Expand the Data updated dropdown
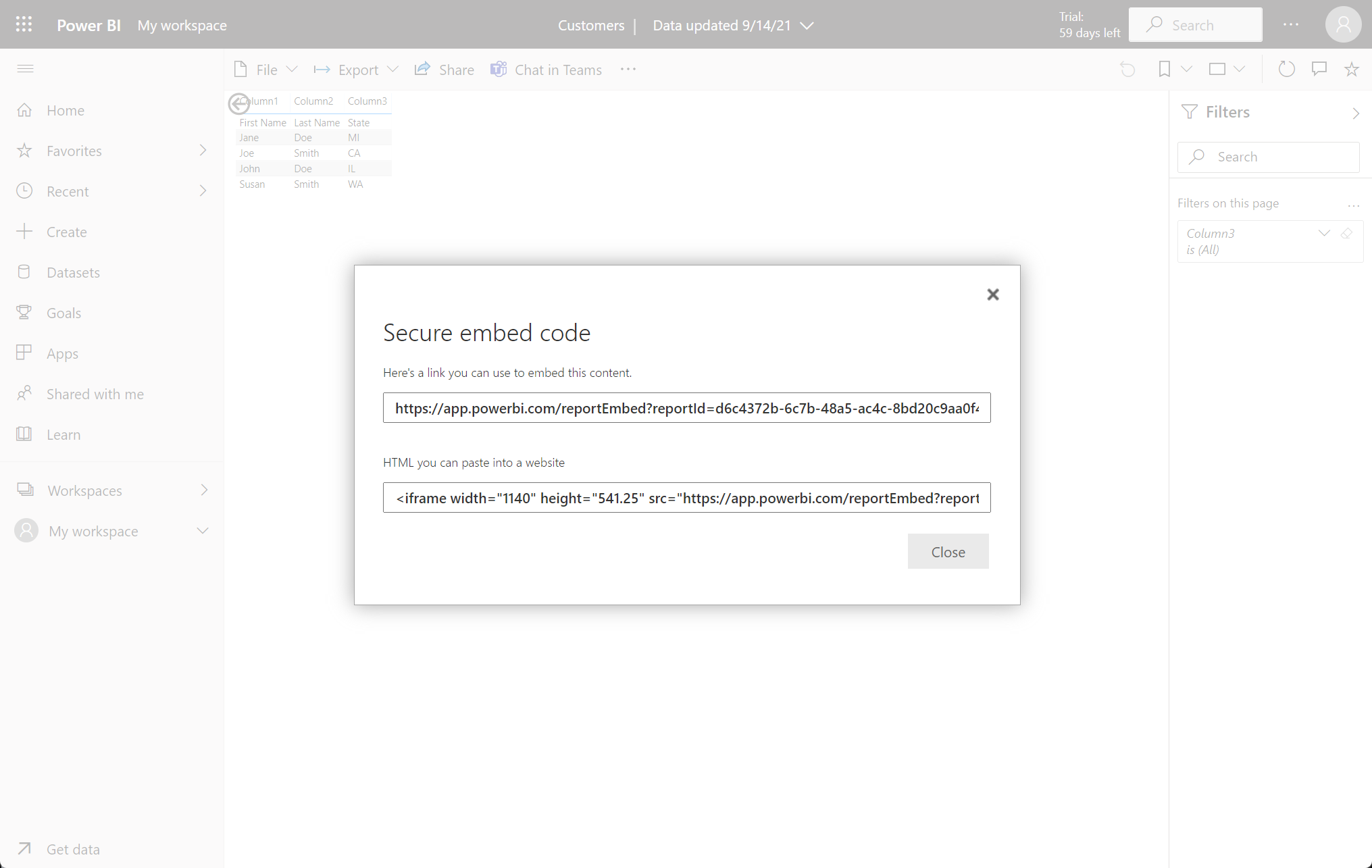The height and width of the screenshot is (868, 1372). click(807, 26)
